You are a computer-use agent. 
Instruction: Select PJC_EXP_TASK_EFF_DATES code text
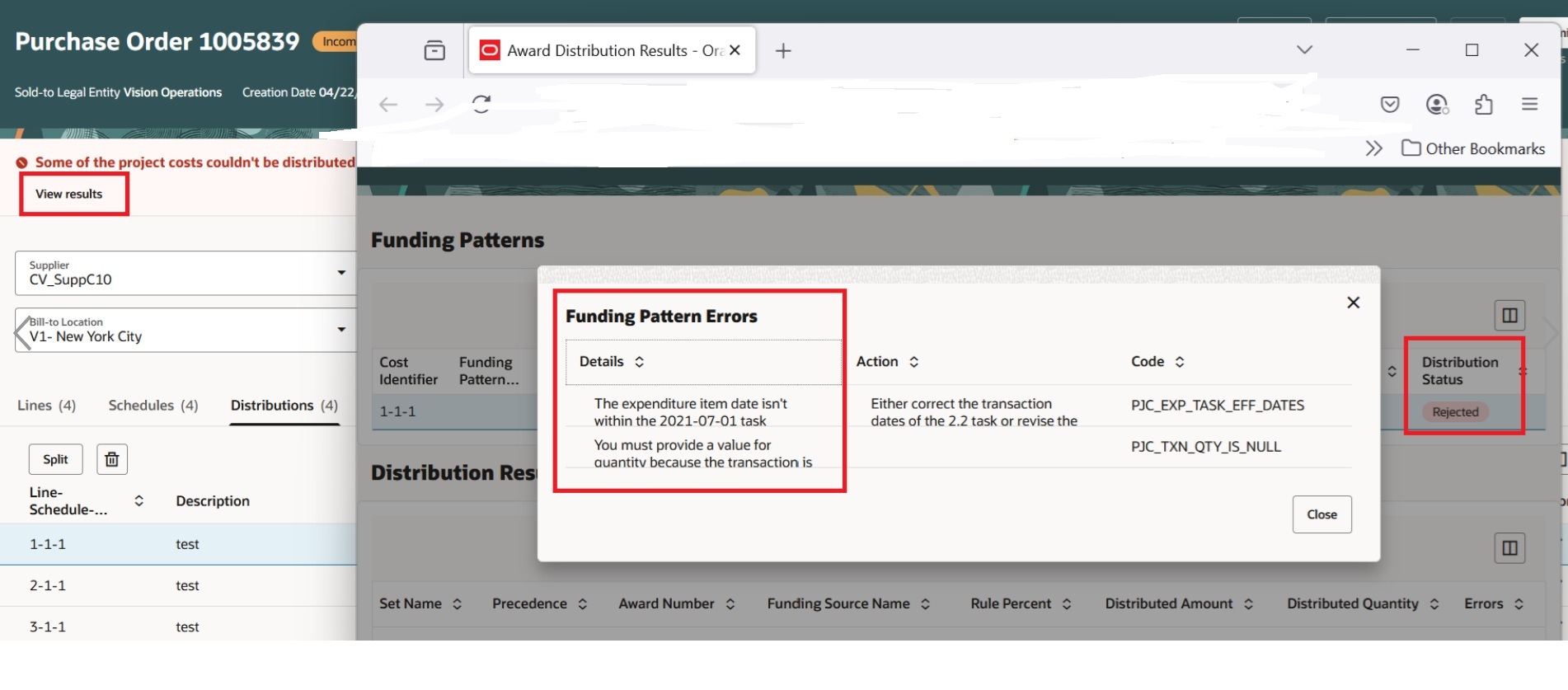(x=1218, y=406)
